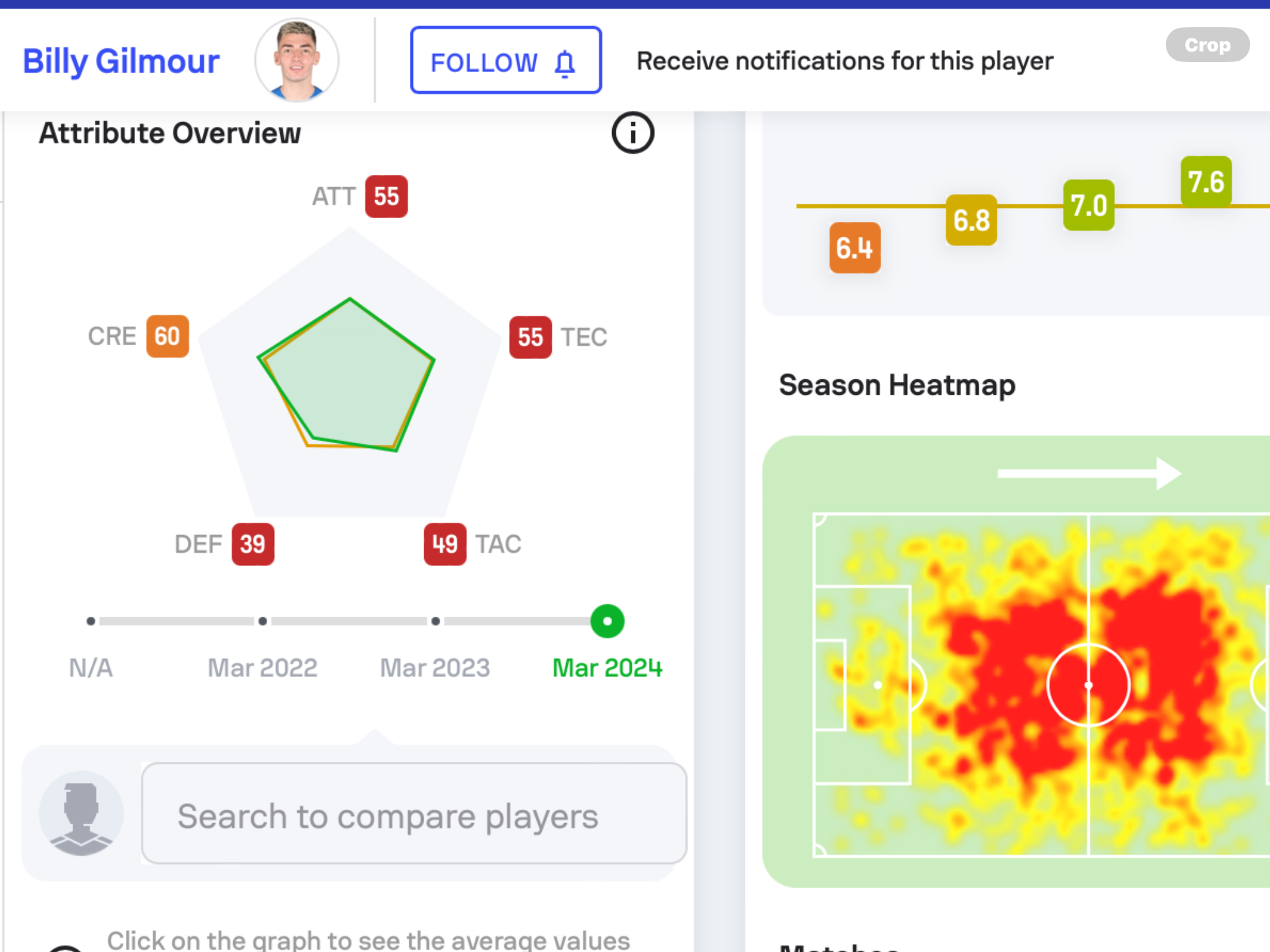This screenshot has width=1270, height=952.
Task: Click the placeholder player avatar icon
Action: tap(81, 814)
